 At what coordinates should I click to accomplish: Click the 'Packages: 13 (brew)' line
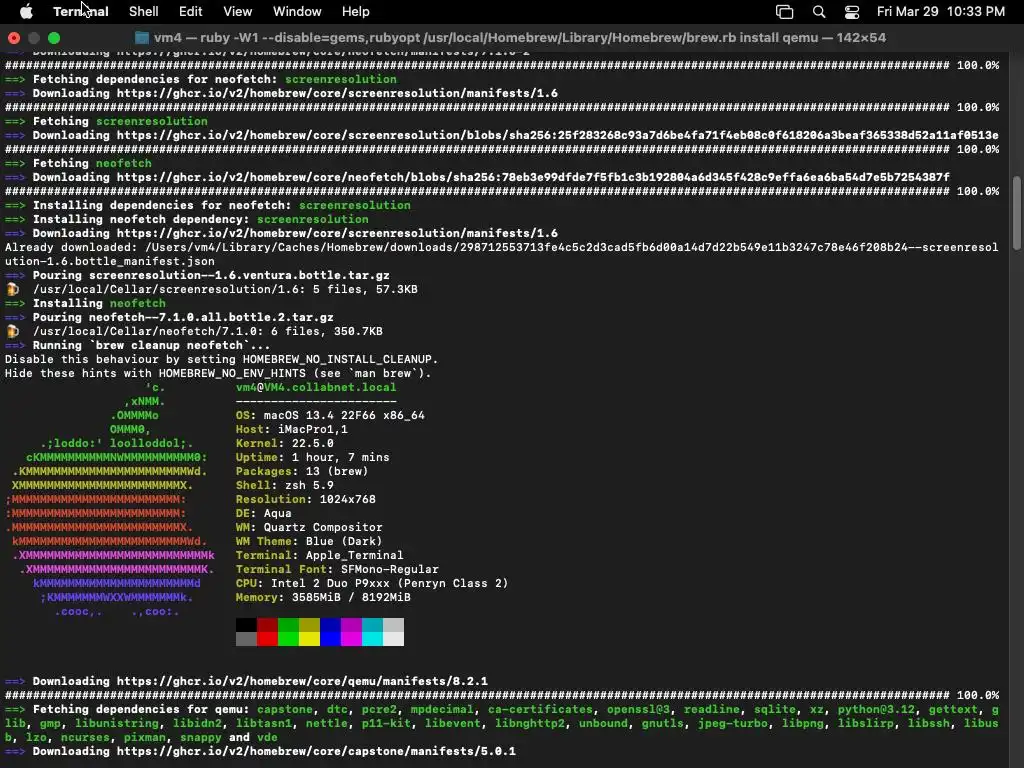pyautogui.click(x=302, y=472)
